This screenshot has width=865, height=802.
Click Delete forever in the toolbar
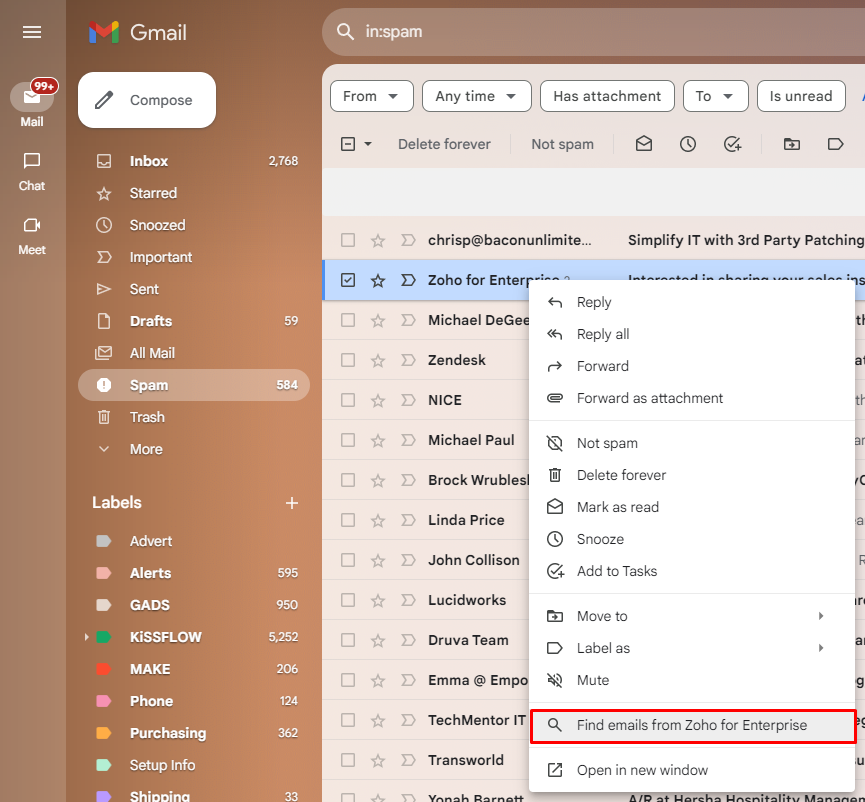click(444, 145)
